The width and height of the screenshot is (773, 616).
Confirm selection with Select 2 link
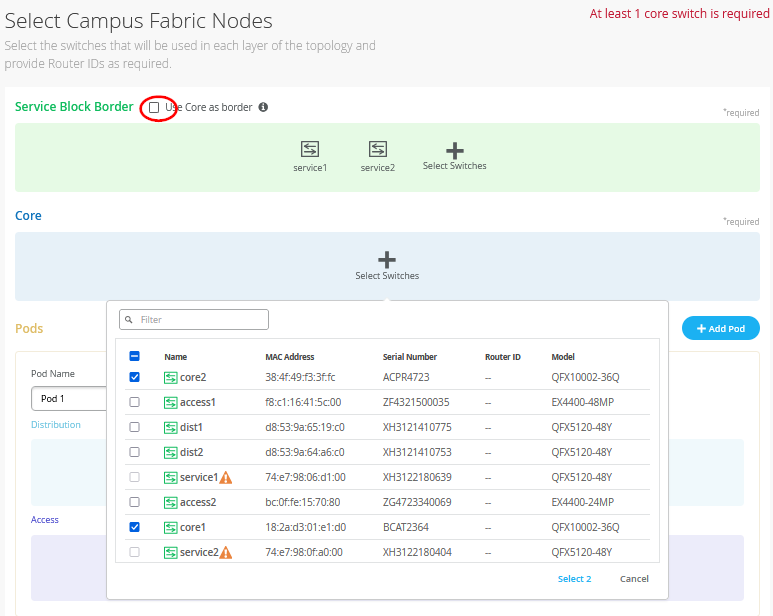574,579
